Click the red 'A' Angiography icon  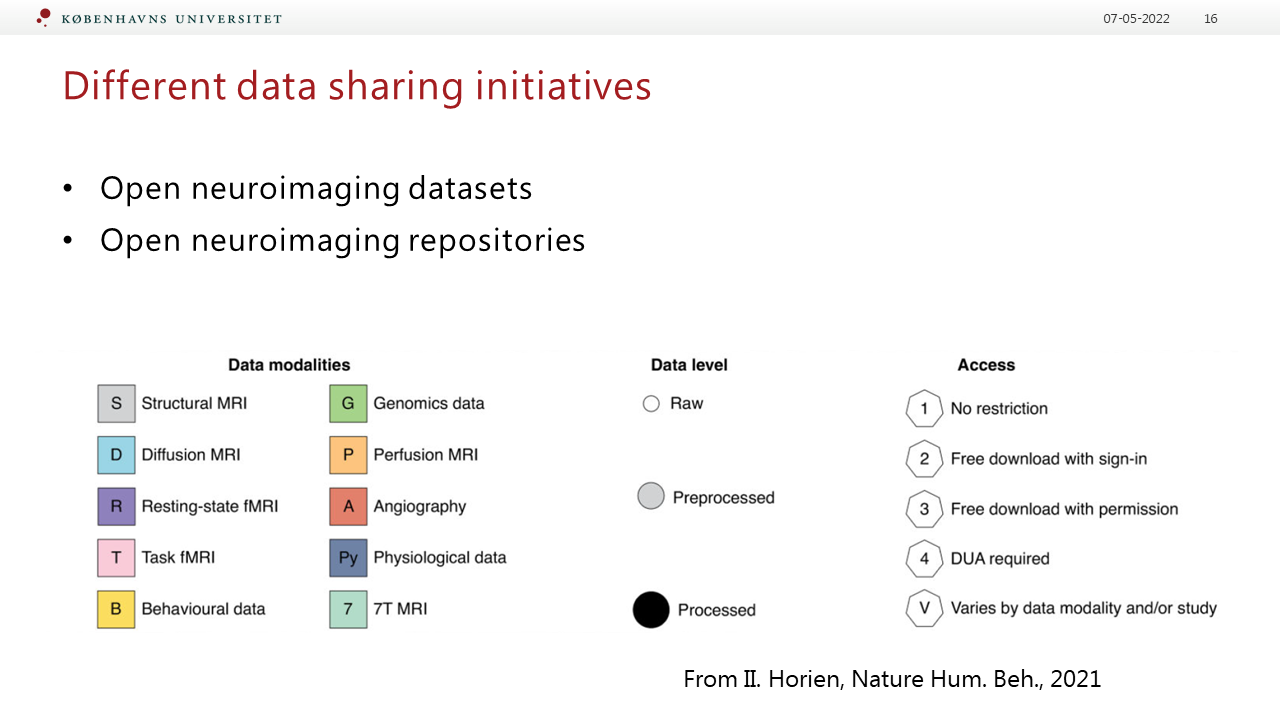348,506
